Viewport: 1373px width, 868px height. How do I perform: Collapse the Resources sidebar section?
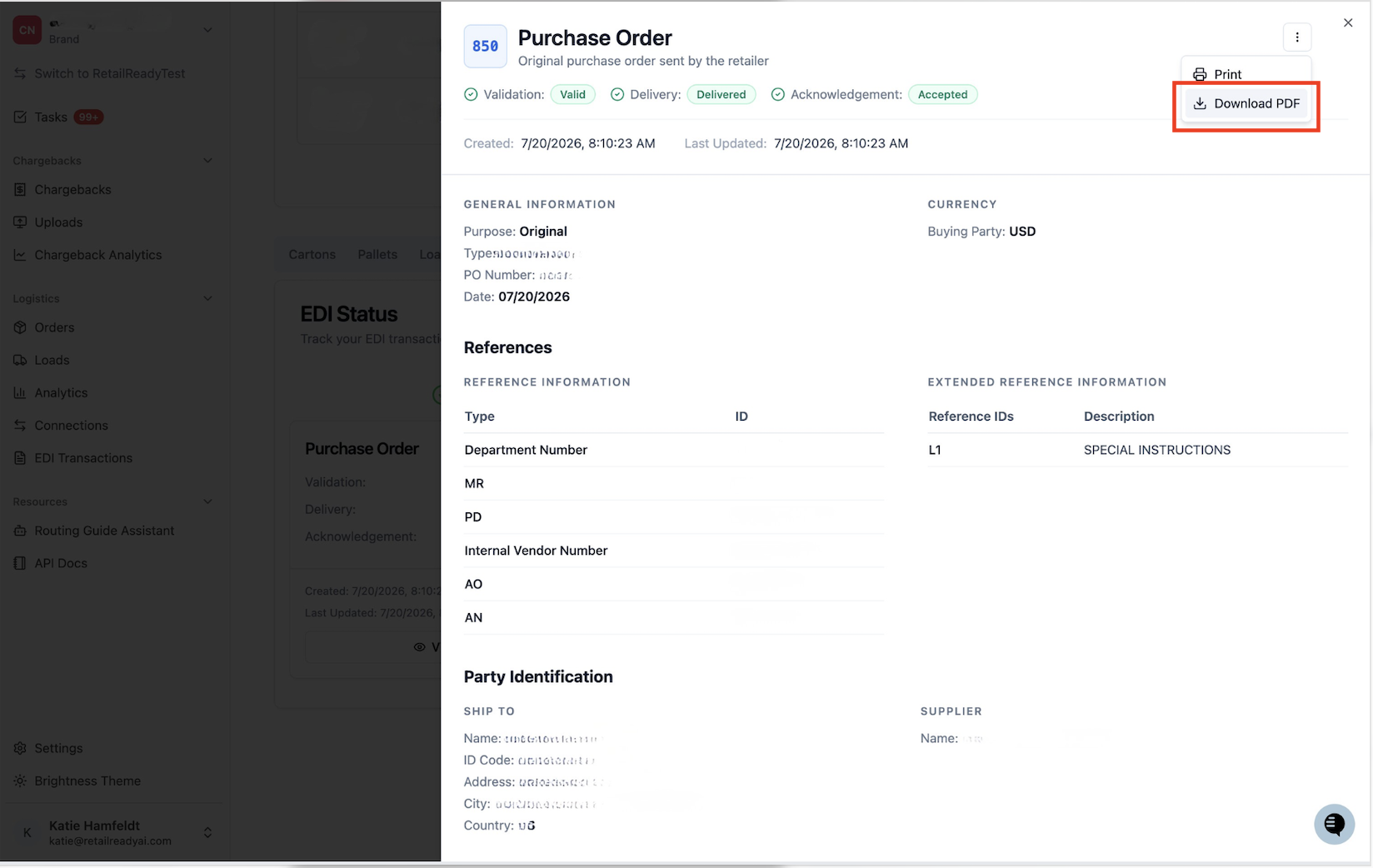pos(207,501)
